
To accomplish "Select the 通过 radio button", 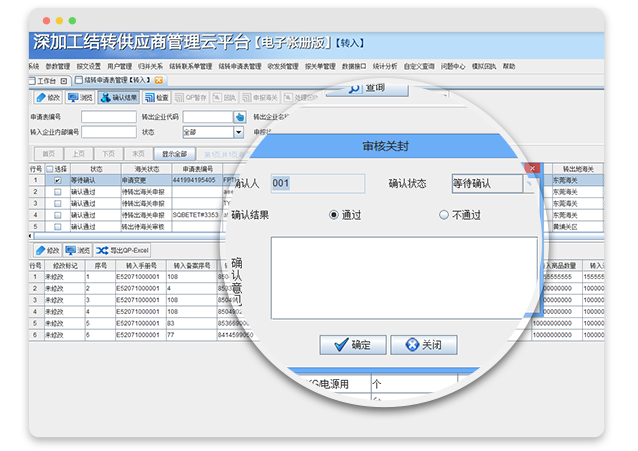I will point(334,215).
